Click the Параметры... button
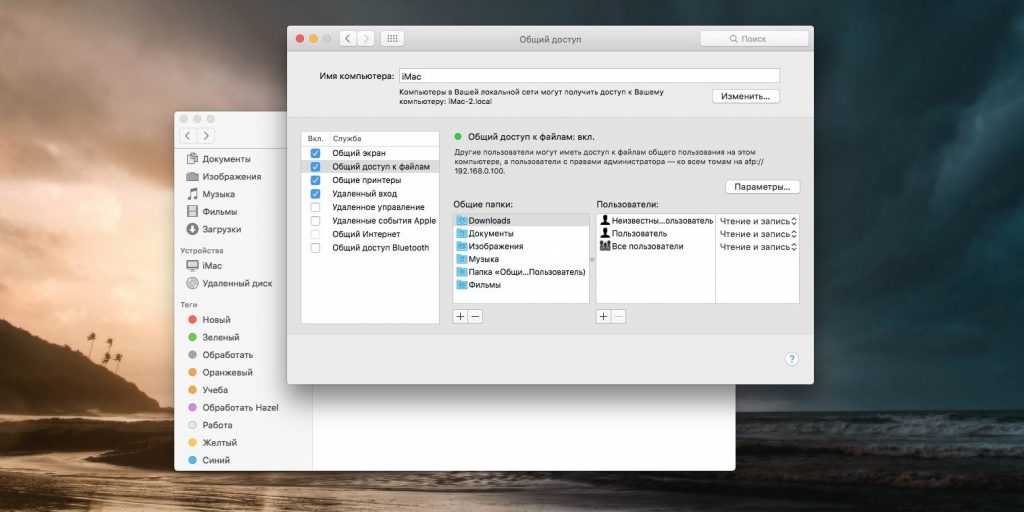 pyautogui.click(x=762, y=187)
